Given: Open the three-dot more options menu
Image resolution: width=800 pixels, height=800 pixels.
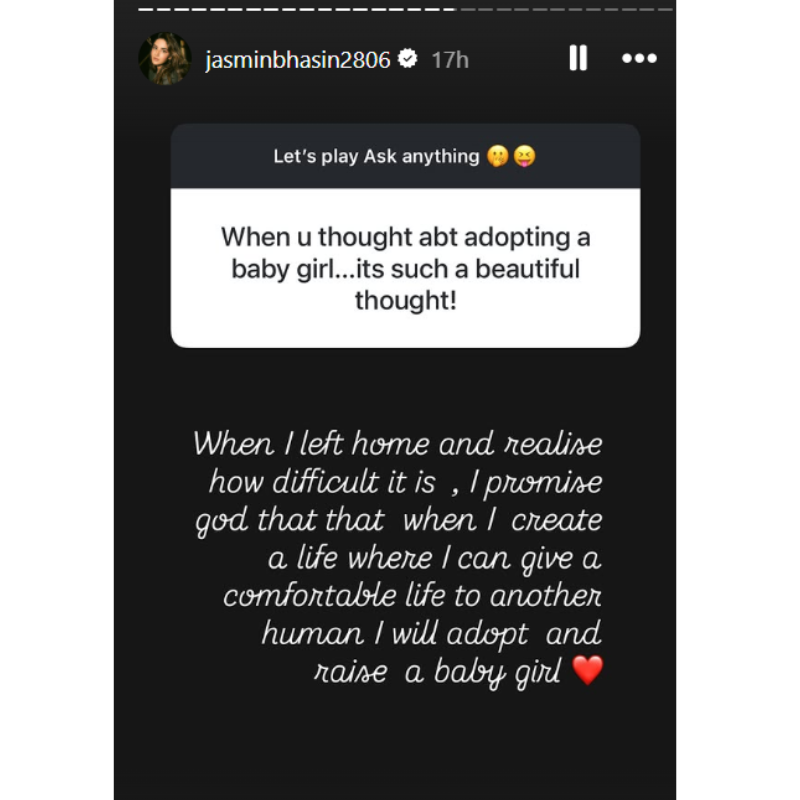Looking at the screenshot, I should pyautogui.click(x=639, y=58).
